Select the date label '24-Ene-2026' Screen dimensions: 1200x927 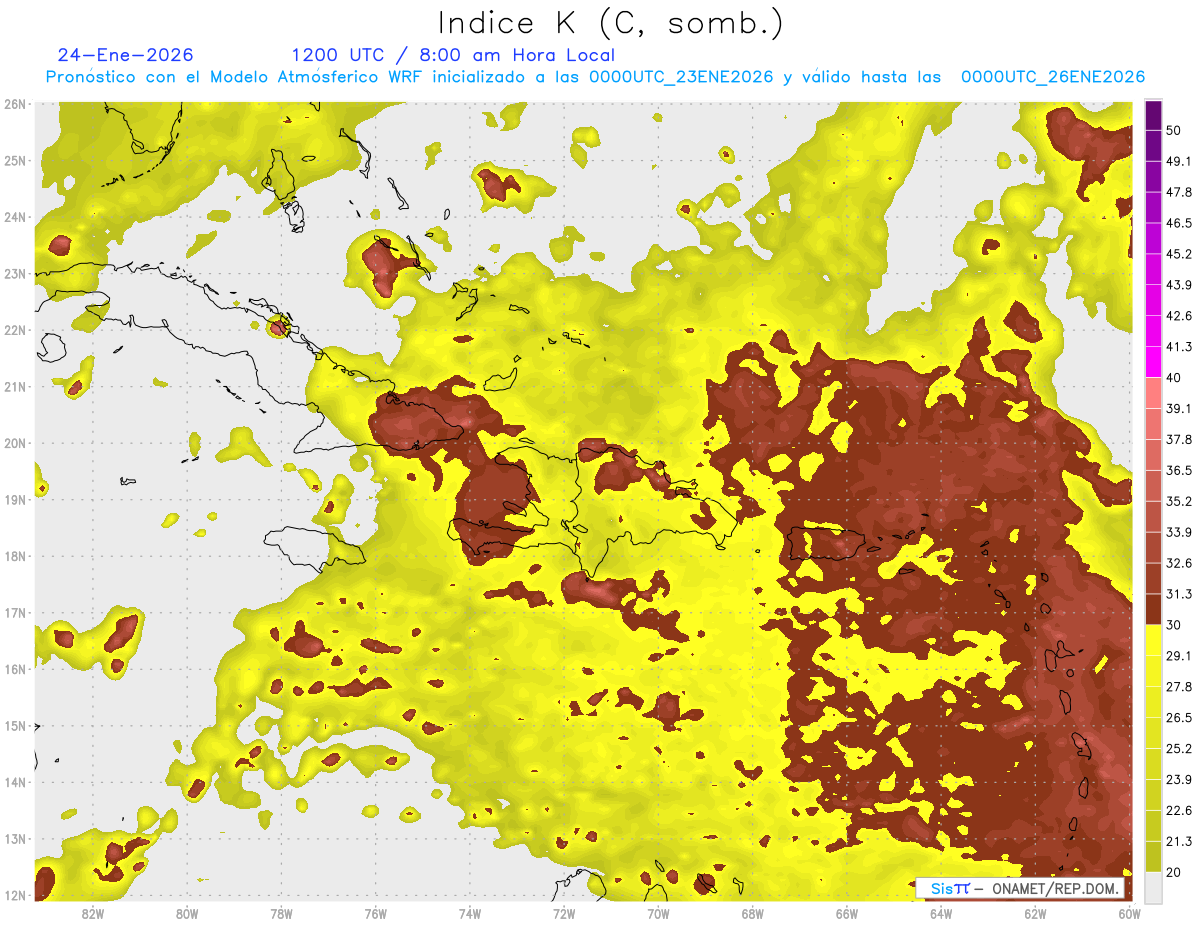point(125,55)
